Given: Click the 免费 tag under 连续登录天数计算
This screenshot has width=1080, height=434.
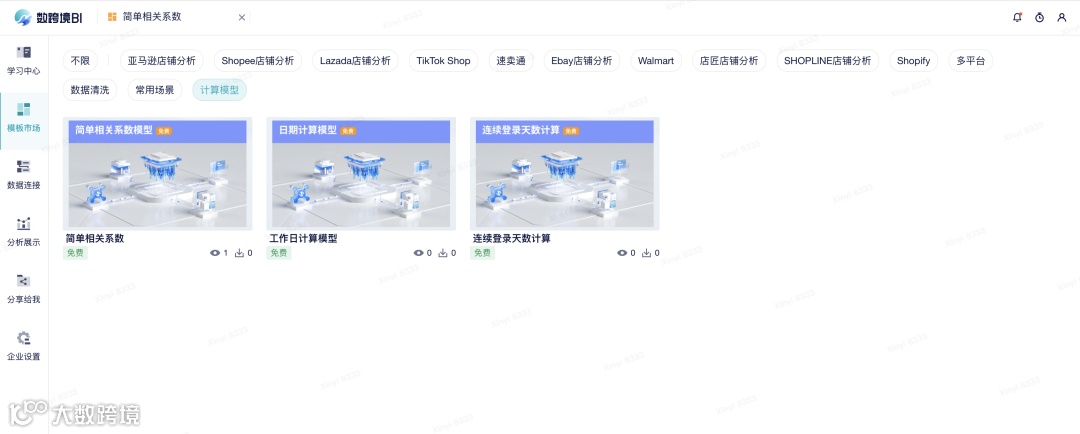Looking at the screenshot, I should 483,253.
